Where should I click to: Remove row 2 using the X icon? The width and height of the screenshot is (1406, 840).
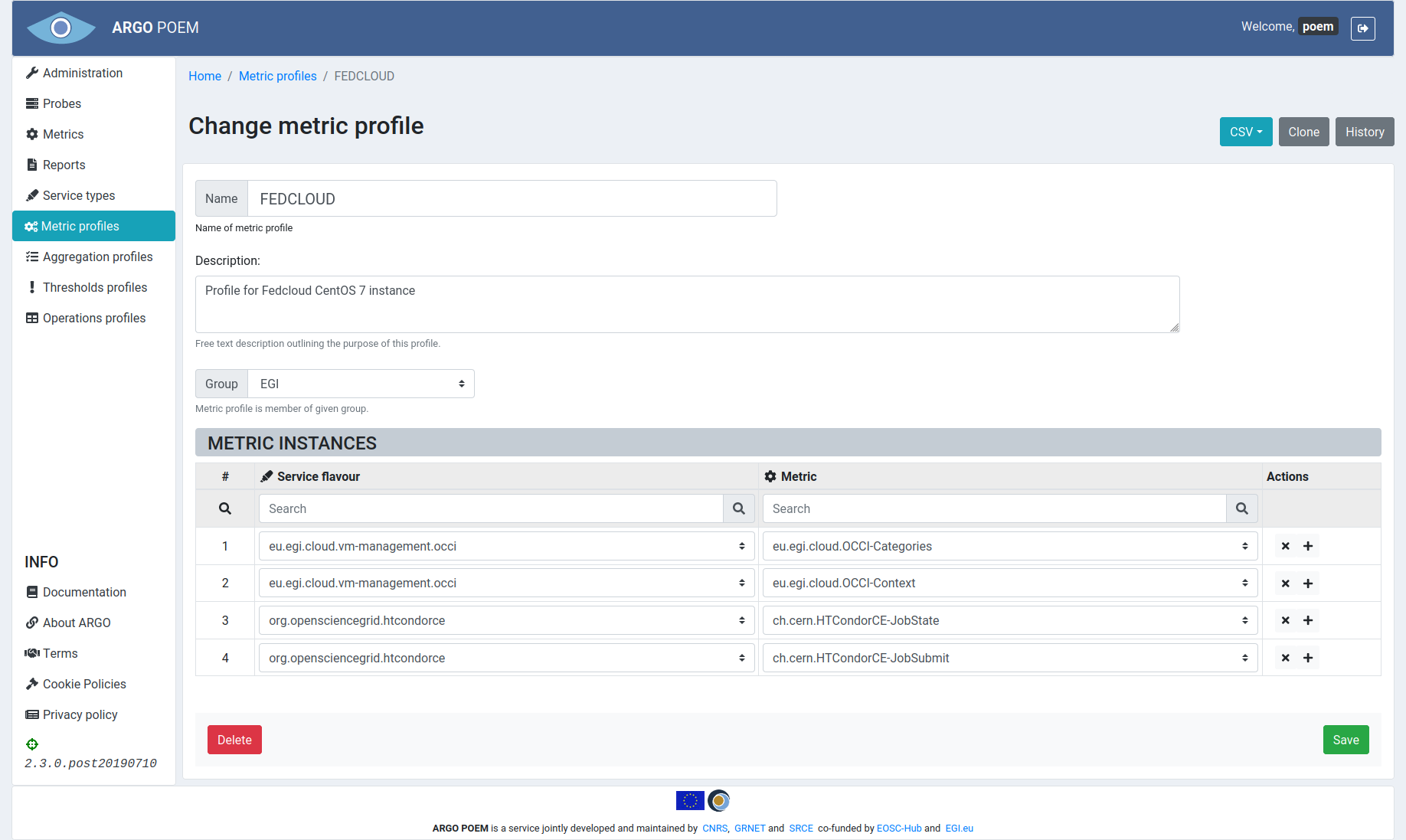[x=1285, y=583]
